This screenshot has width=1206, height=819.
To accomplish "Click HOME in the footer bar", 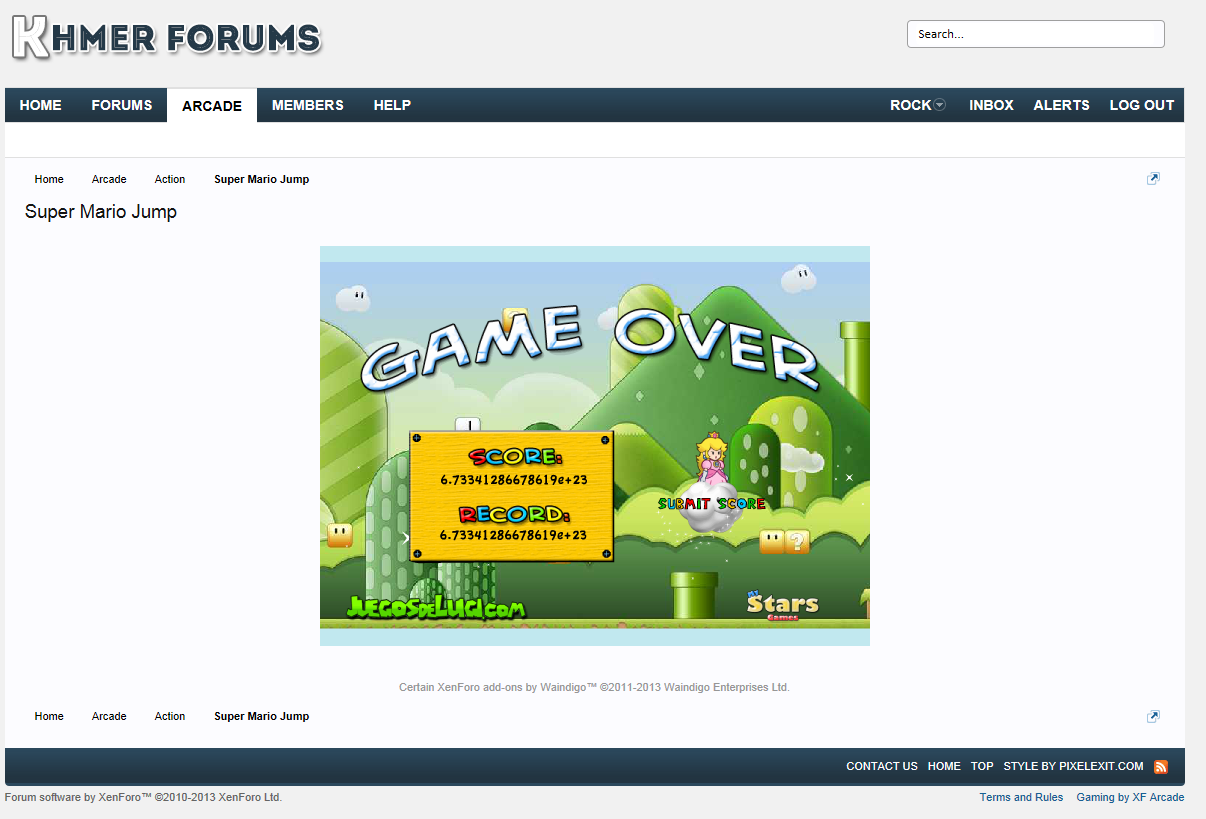I will click(x=944, y=766).
